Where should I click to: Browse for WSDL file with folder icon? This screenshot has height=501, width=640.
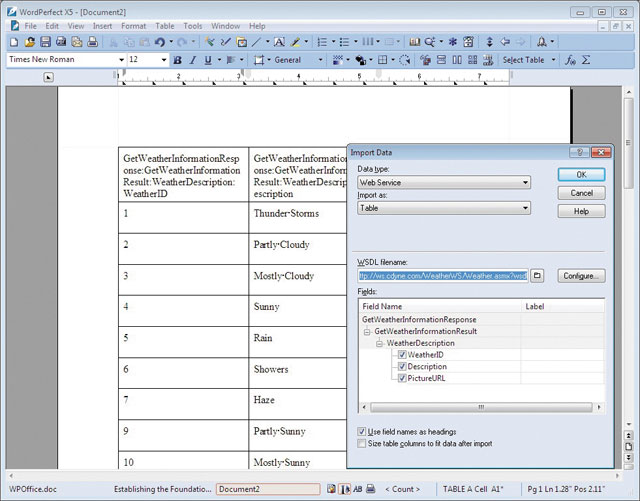pos(537,276)
